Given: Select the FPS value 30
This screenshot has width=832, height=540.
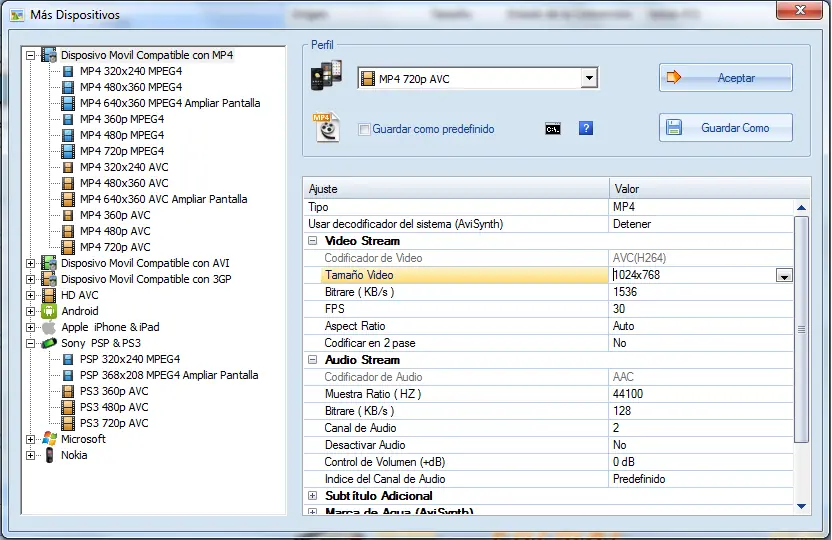Looking at the screenshot, I should point(701,309).
